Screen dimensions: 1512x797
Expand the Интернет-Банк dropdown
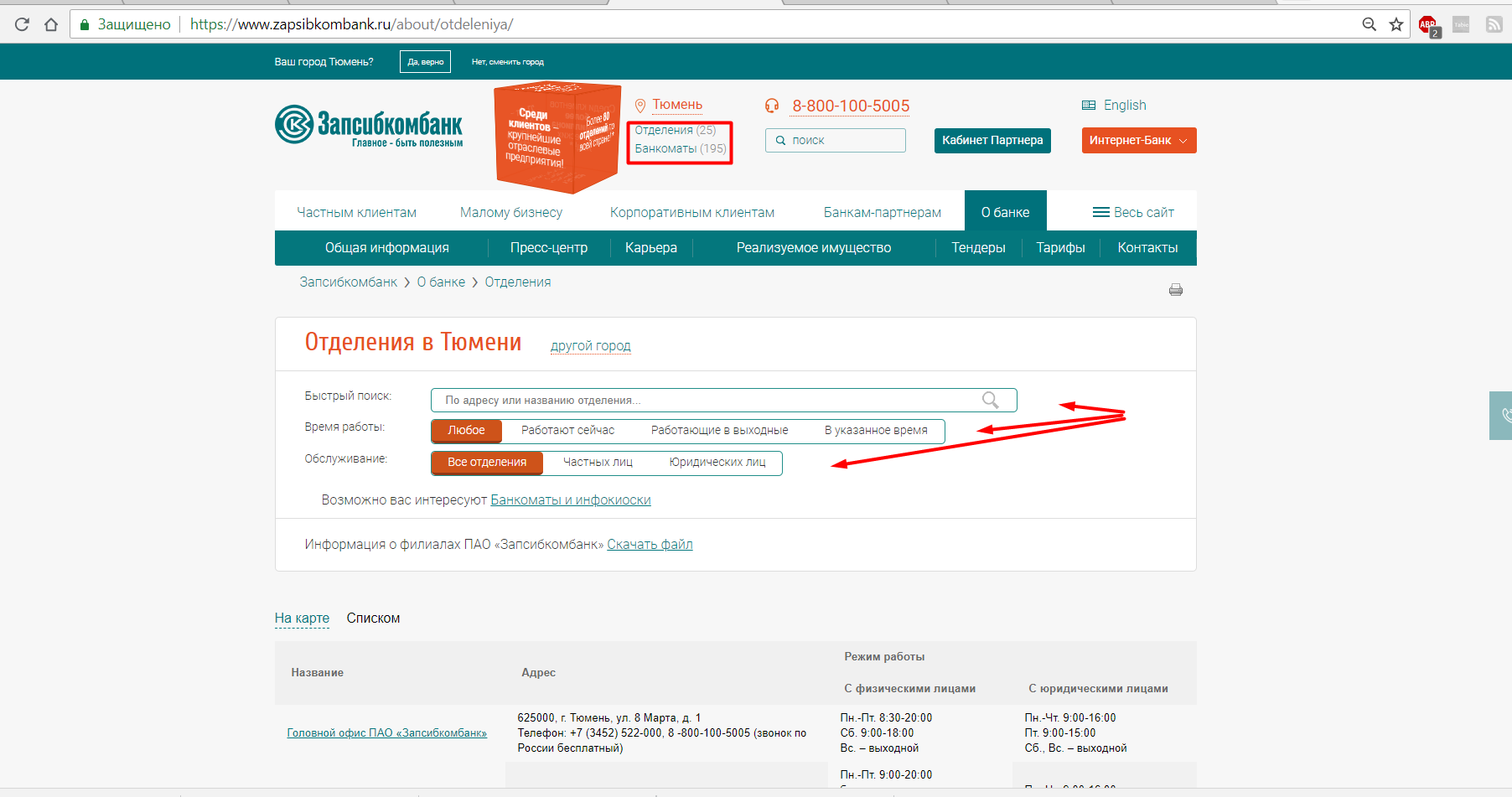click(x=1138, y=140)
